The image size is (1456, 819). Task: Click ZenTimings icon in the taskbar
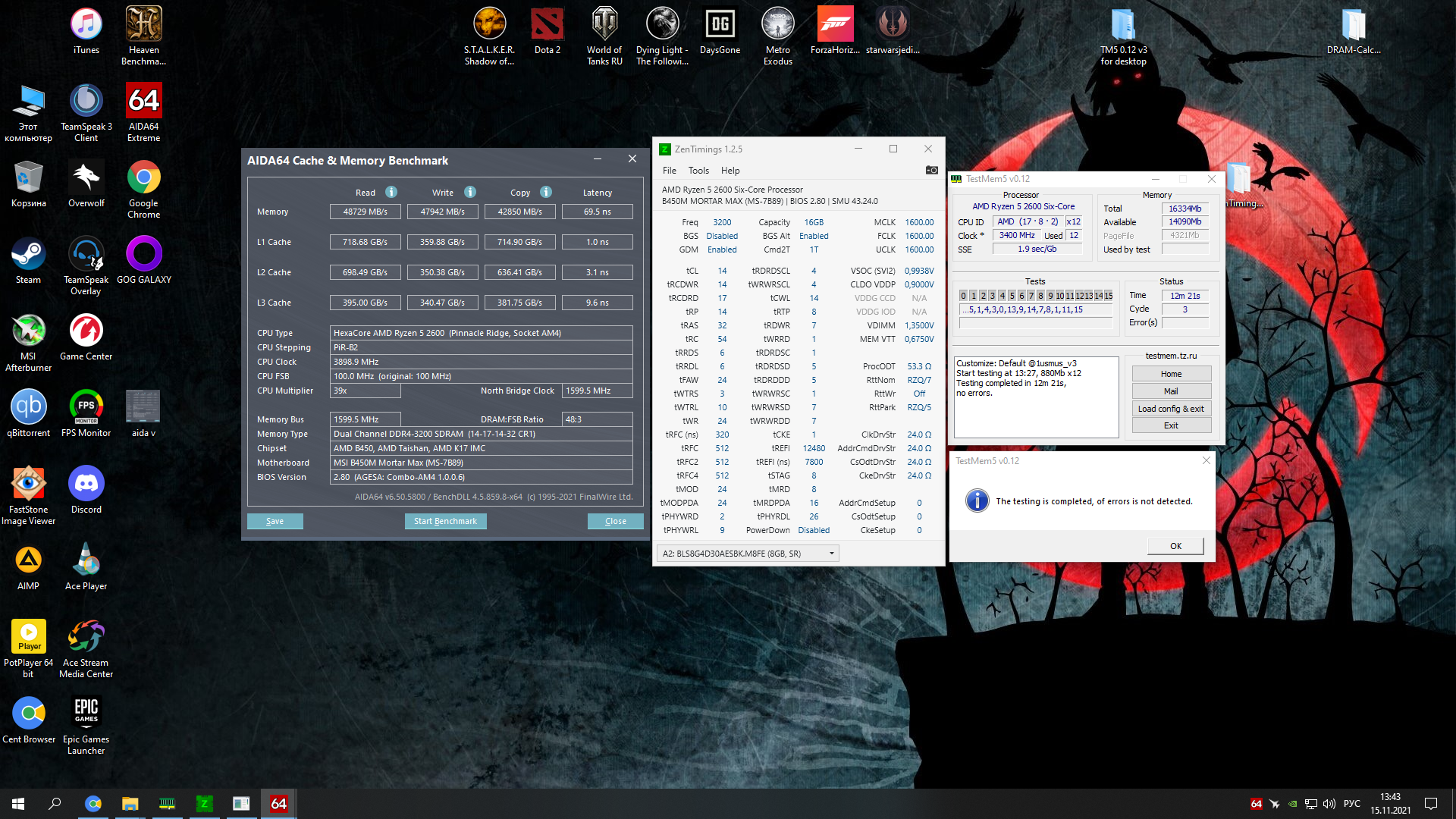coord(204,803)
